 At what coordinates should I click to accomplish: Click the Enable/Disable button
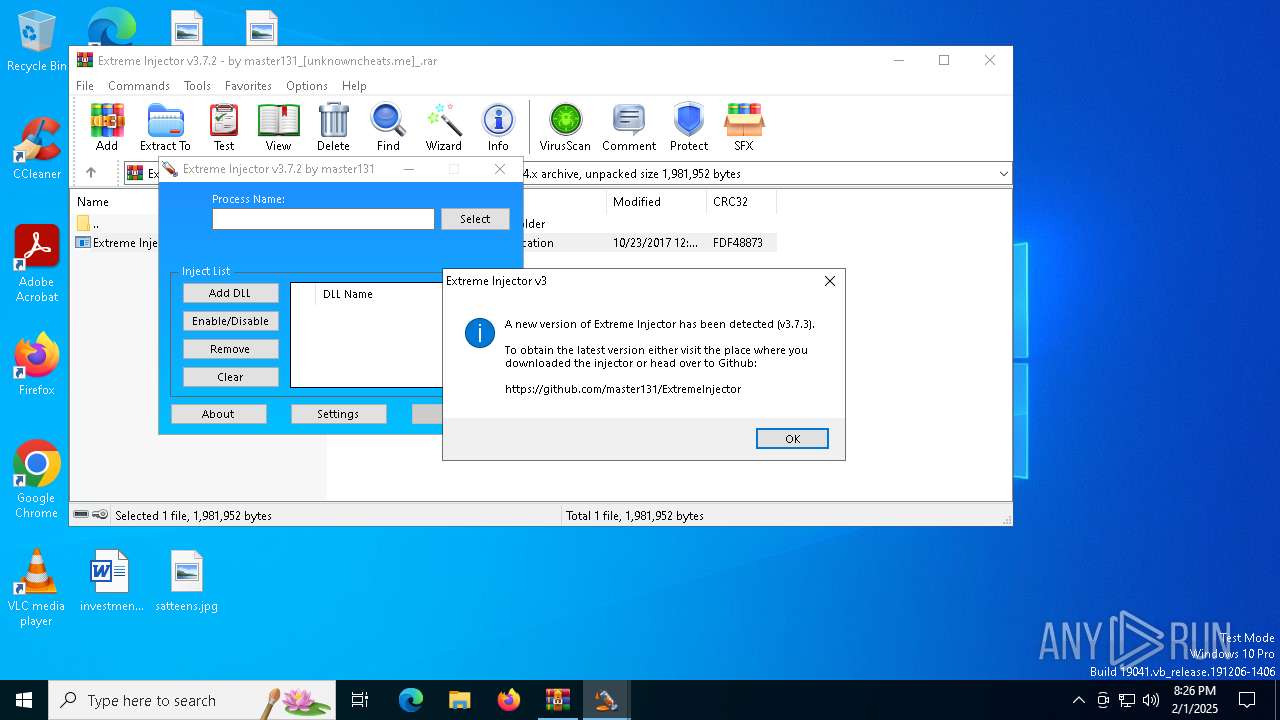[230, 321]
